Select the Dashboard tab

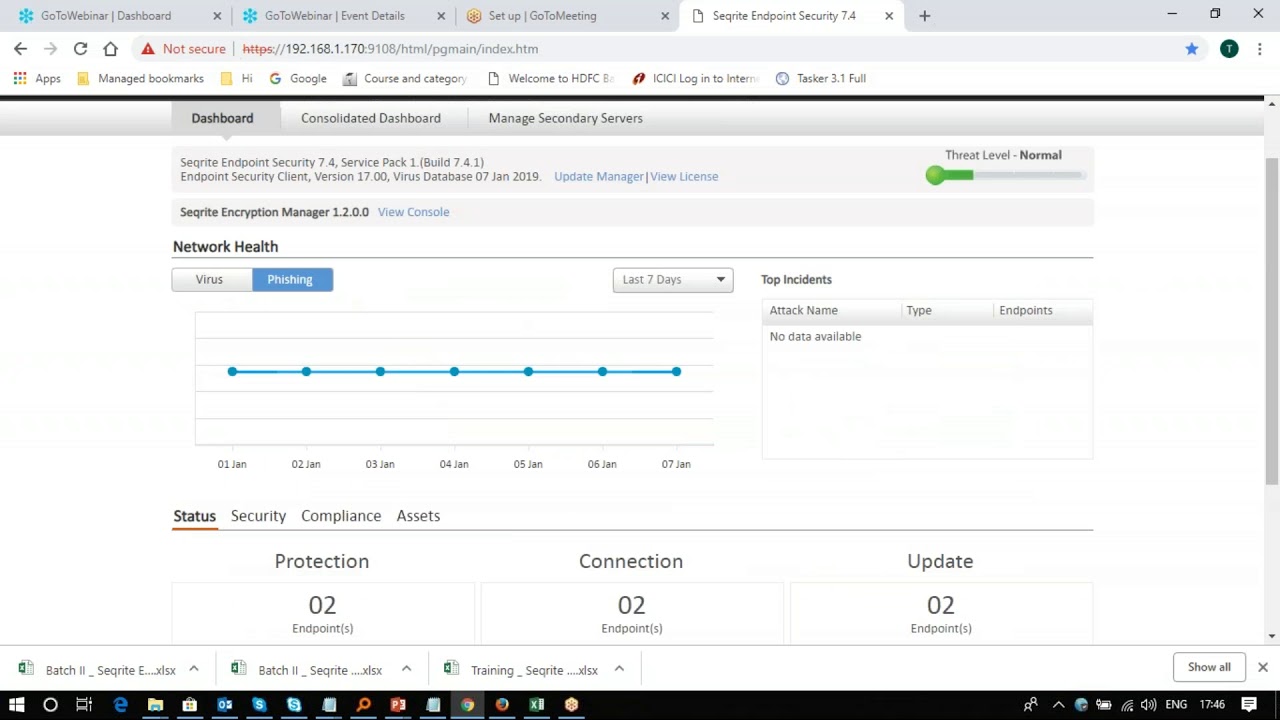click(x=222, y=118)
